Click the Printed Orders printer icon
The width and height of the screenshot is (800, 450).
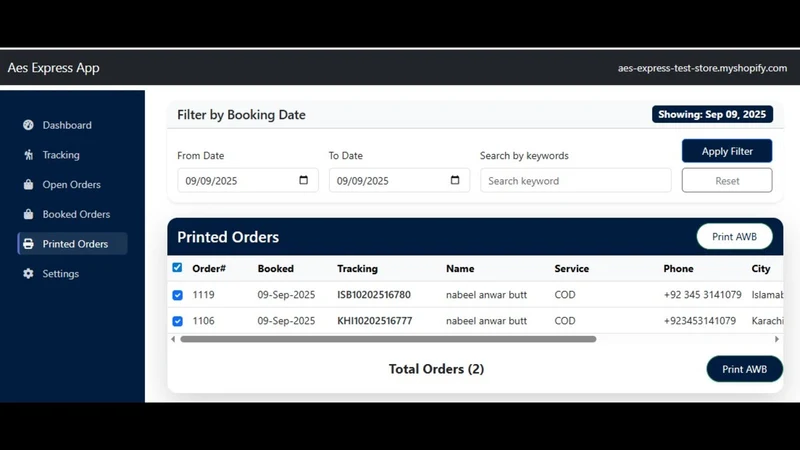click(x=28, y=244)
